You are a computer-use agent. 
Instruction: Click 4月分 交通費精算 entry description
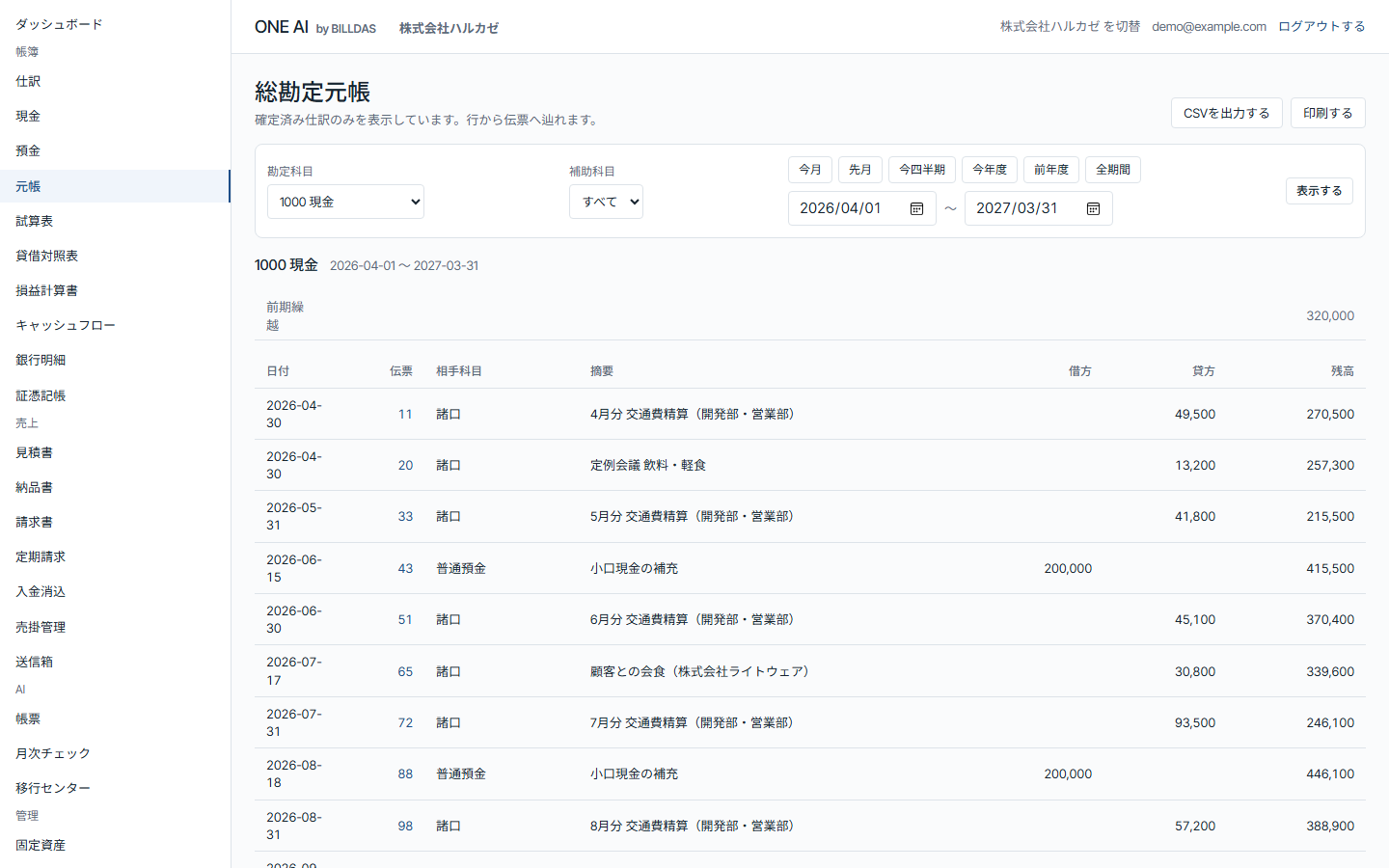[694, 414]
